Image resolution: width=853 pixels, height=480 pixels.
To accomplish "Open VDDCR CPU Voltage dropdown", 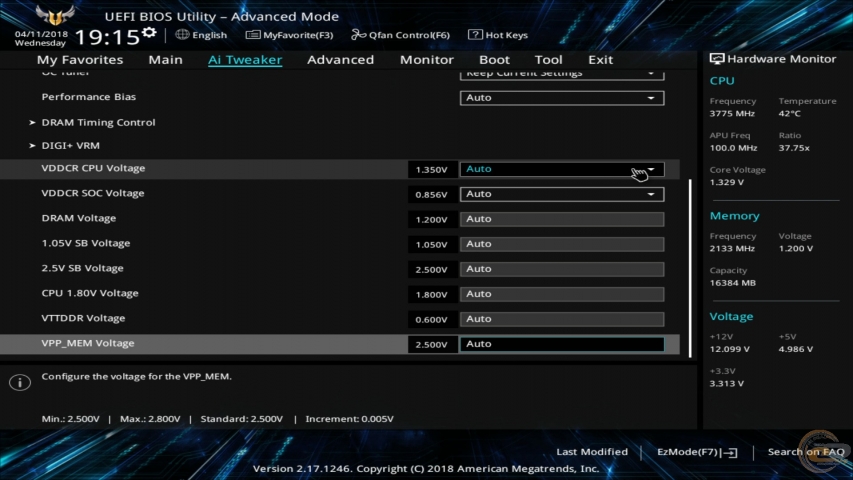I will click(x=562, y=169).
